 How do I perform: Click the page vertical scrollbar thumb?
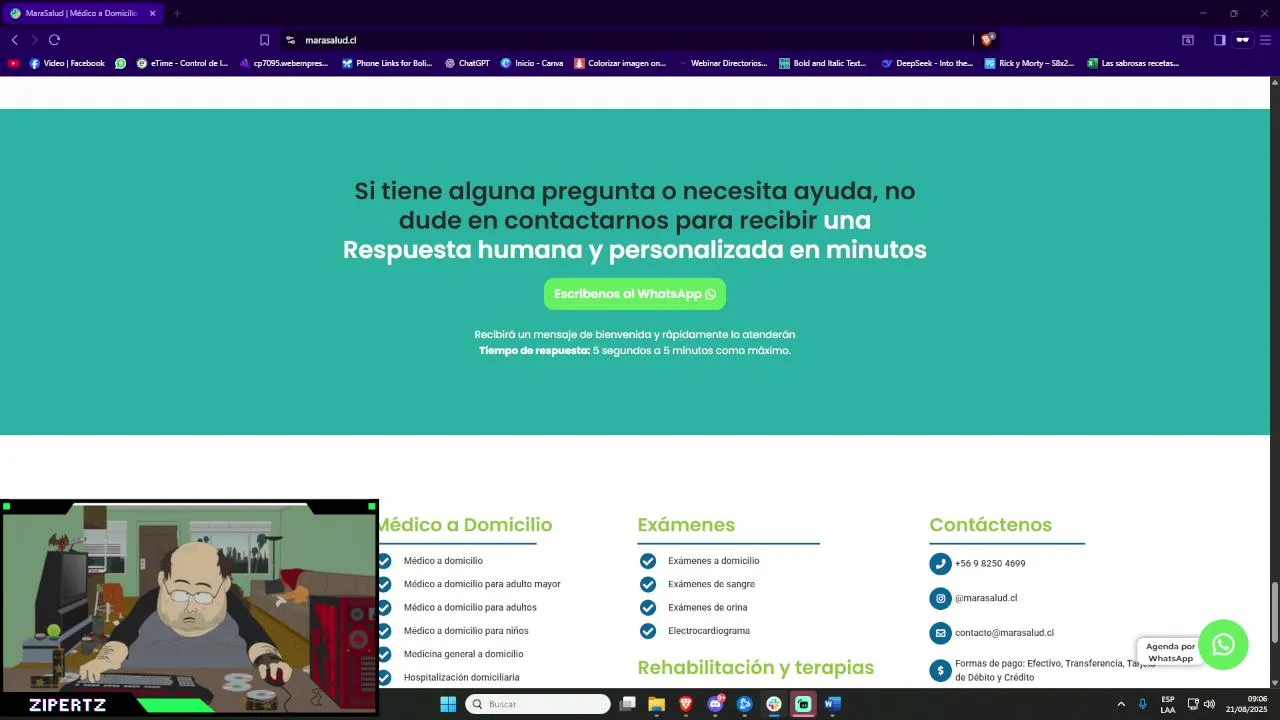pos(1274,612)
